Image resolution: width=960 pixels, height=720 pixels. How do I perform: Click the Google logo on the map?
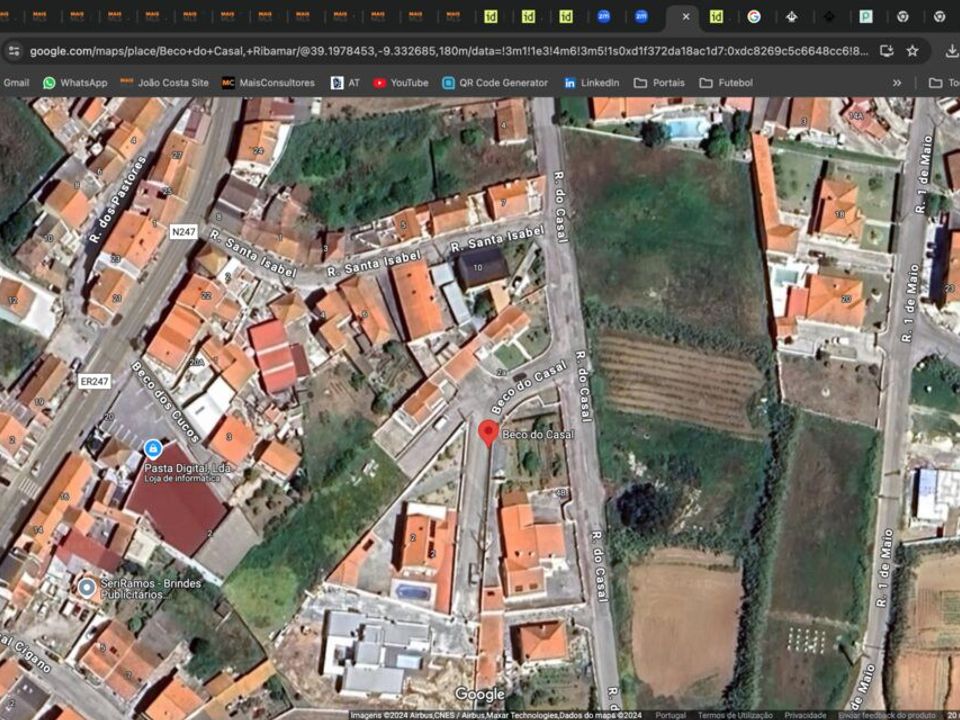[x=479, y=694]
